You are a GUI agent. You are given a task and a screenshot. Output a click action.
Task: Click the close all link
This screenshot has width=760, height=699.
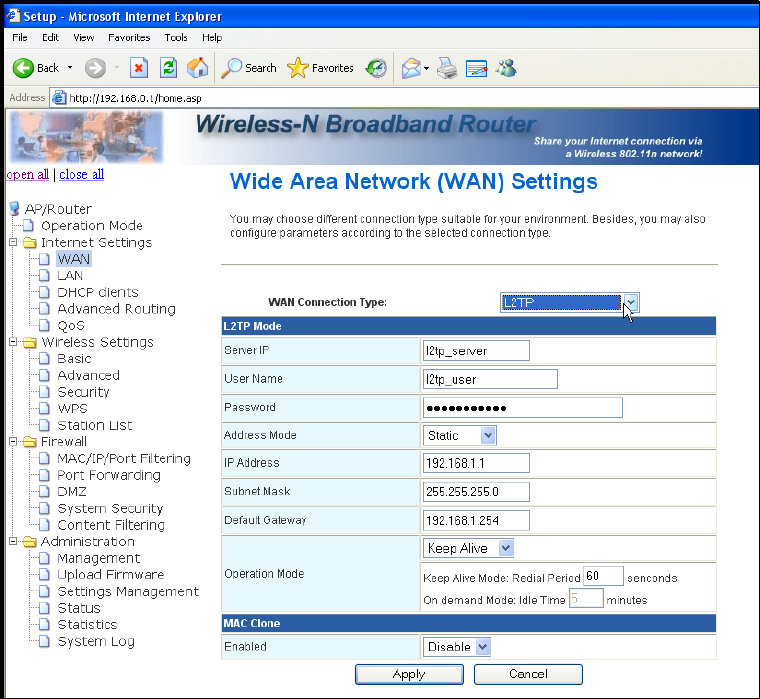[81, 175]
